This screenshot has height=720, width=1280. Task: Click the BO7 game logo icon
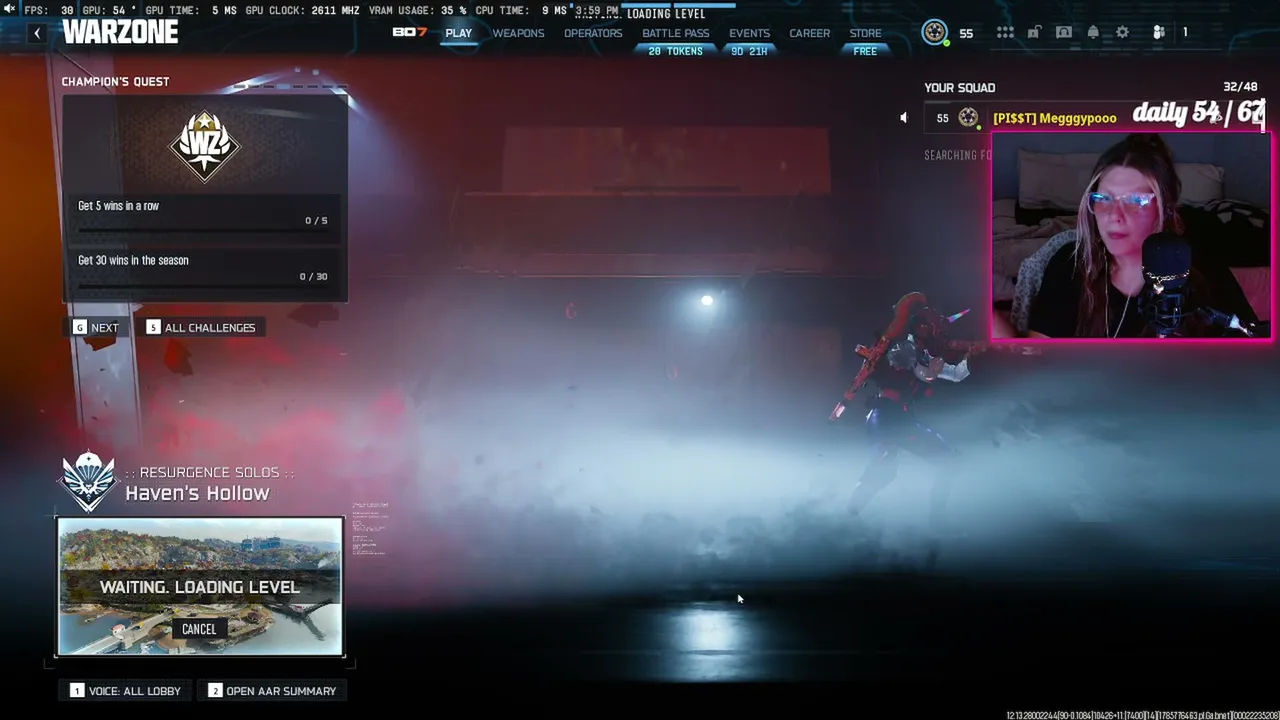pyautogui.click(x=409, y=32)
